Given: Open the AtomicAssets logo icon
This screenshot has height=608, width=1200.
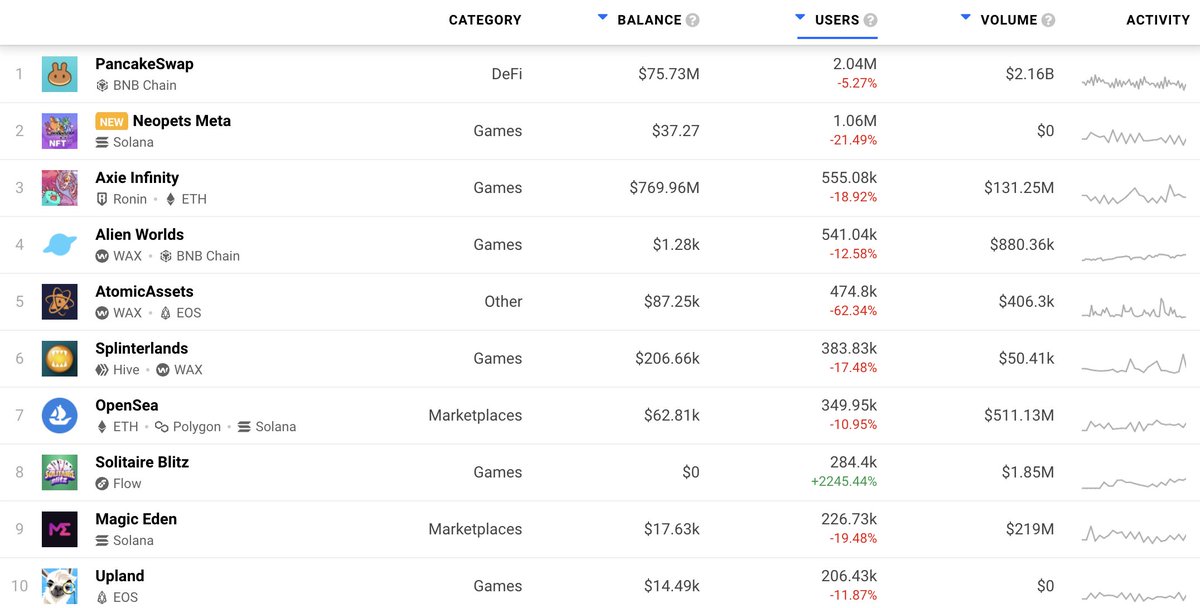Looking at the screenshot, I should coord(59,302).
